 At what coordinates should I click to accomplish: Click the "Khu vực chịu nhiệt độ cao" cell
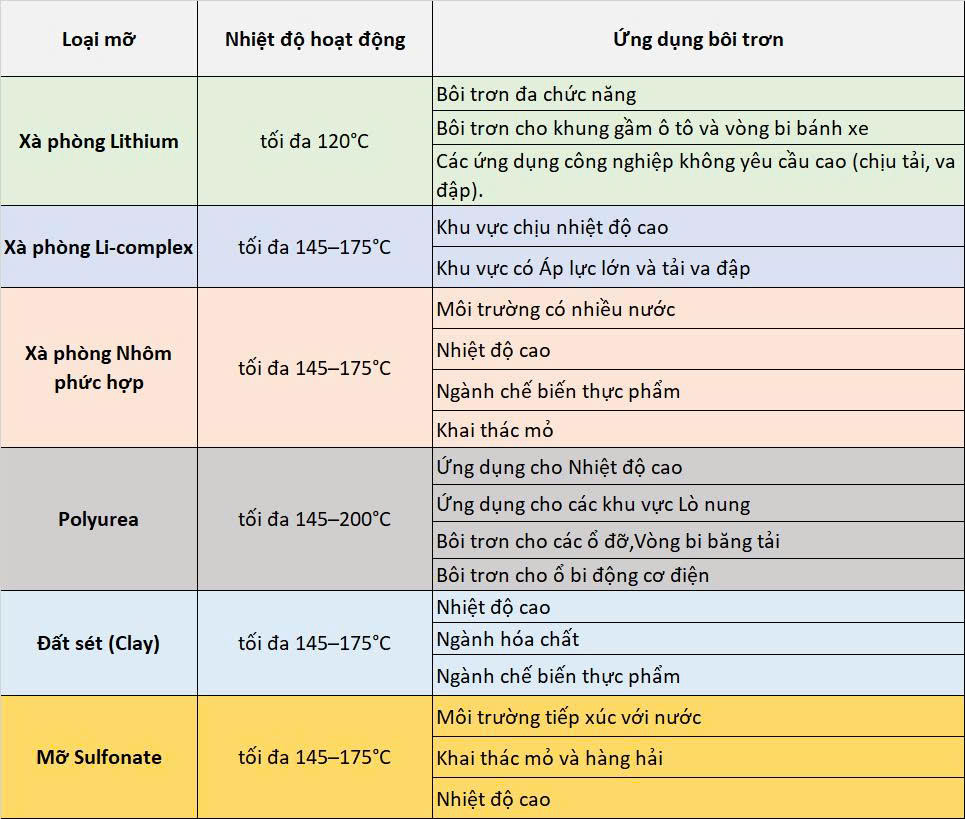coord(552,227)
